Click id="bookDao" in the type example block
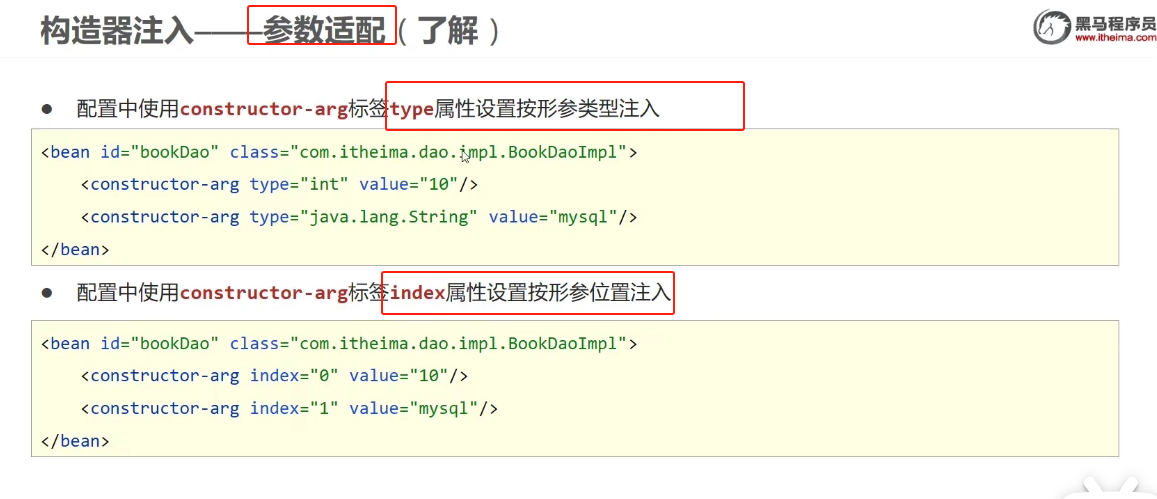This screenshot has width=1157, height=499. tap(159, 153)
